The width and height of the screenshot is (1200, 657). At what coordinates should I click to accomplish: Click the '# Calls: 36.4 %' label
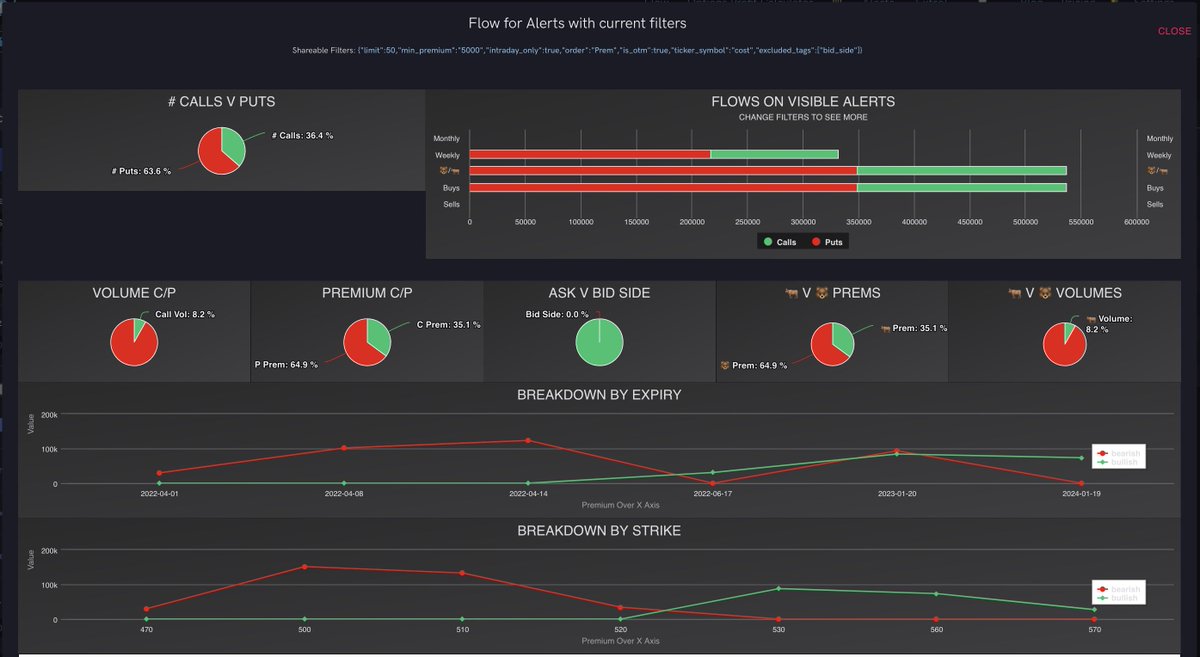click(x=302, y=135)
